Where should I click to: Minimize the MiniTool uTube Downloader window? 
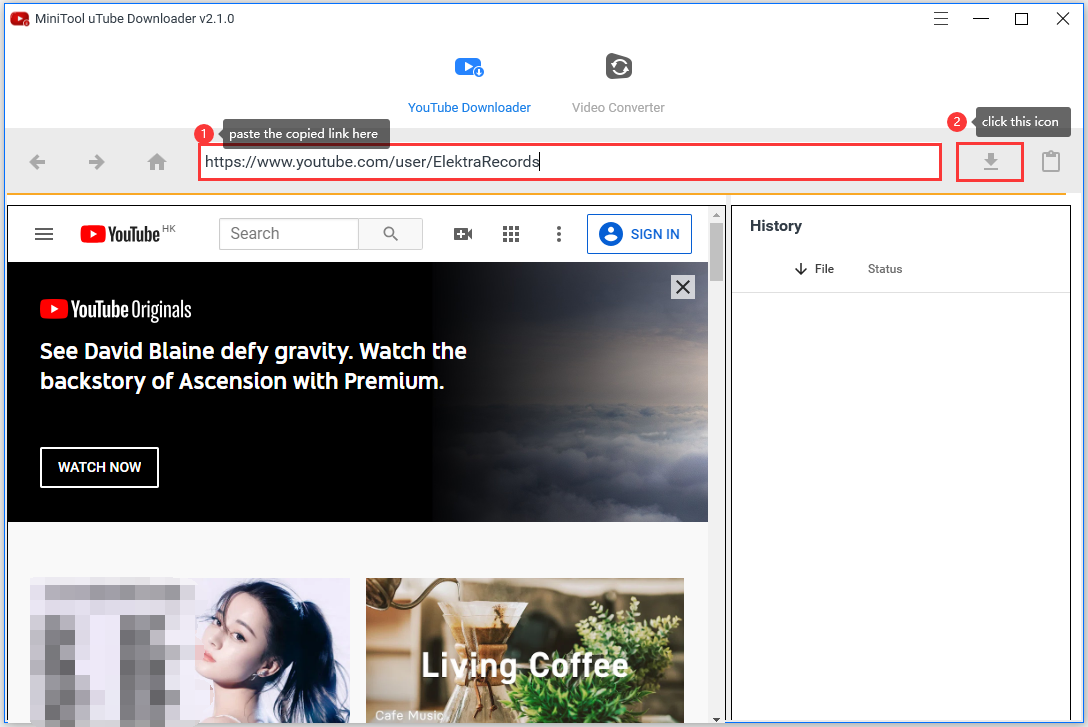(980, 19)
